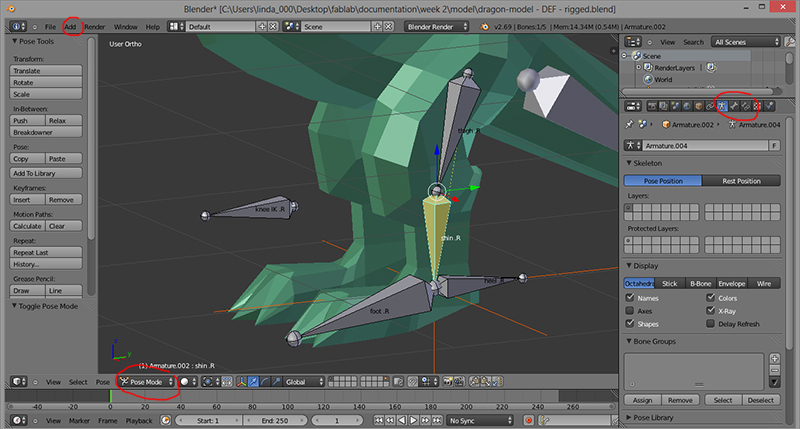Click the Breakdowner button
800x429 pixels.
46,132
